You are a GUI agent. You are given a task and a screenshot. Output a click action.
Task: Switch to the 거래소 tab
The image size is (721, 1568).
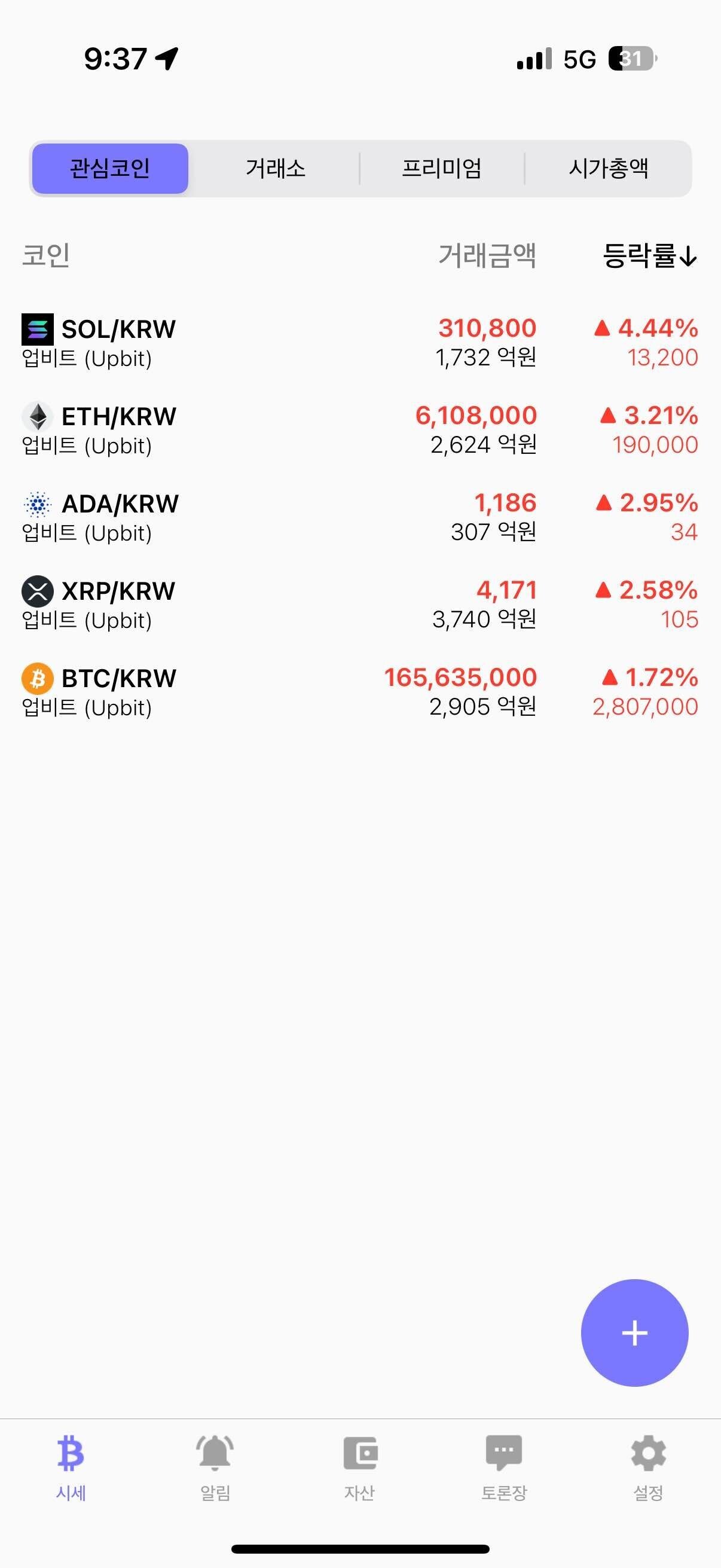point(276,169)
